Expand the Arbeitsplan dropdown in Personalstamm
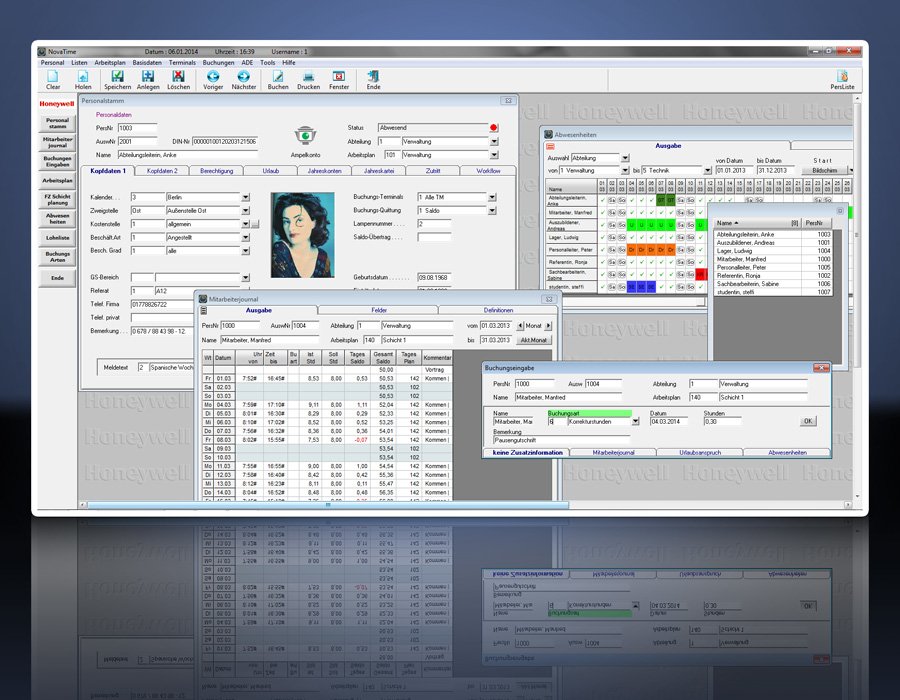This screenshot has height=700, width=900. click(494, 155)
